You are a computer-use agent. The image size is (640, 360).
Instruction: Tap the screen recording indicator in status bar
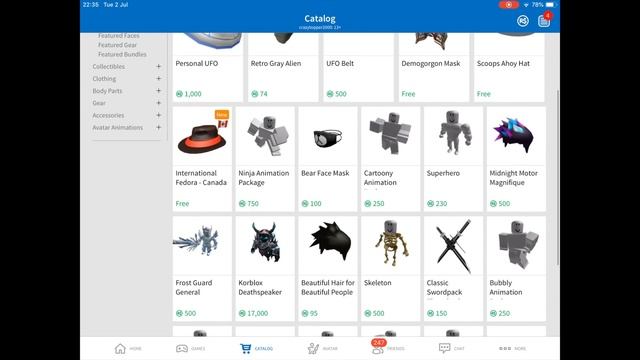[x=509, y=5]
